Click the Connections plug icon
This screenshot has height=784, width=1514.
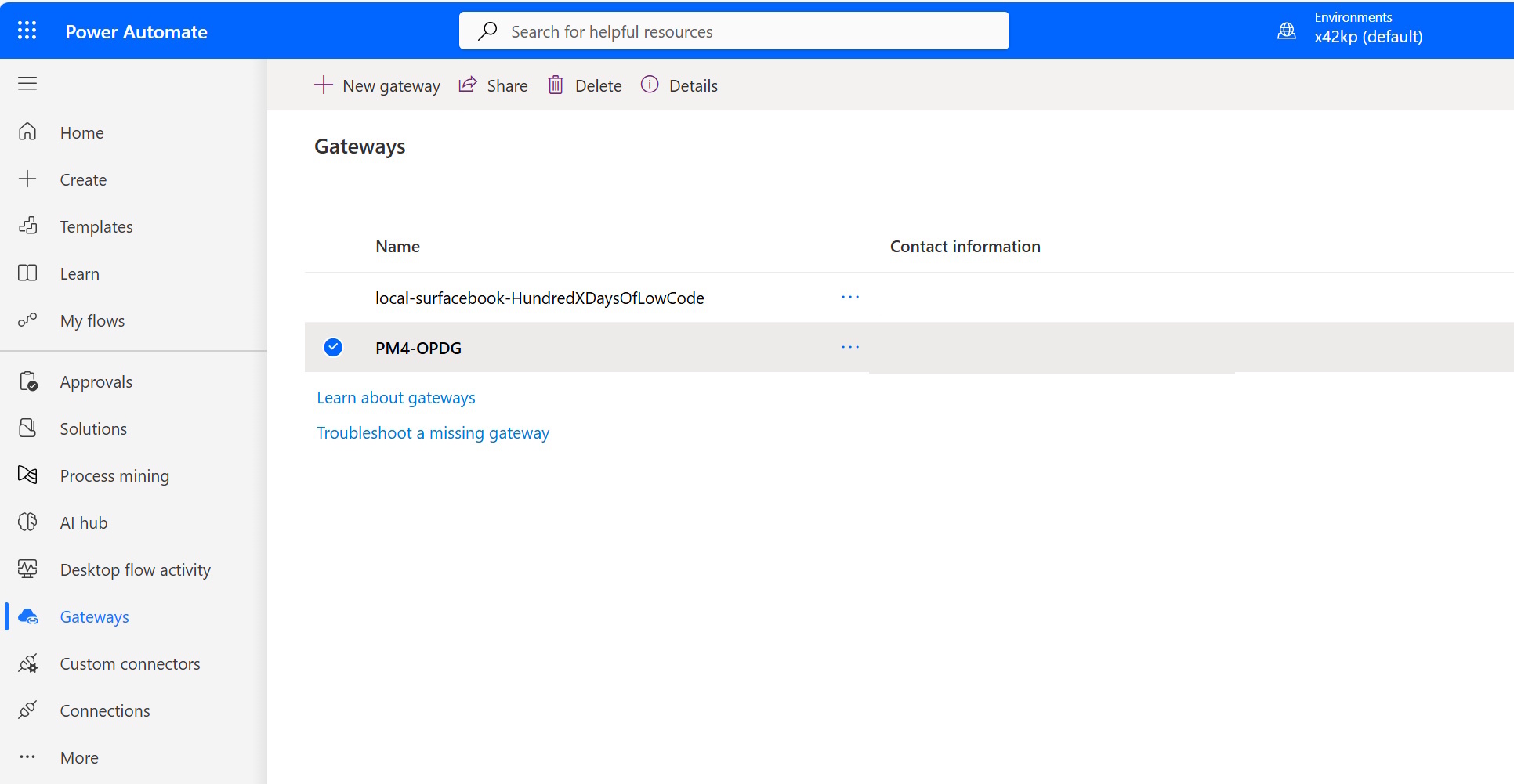tap(27, 710)
